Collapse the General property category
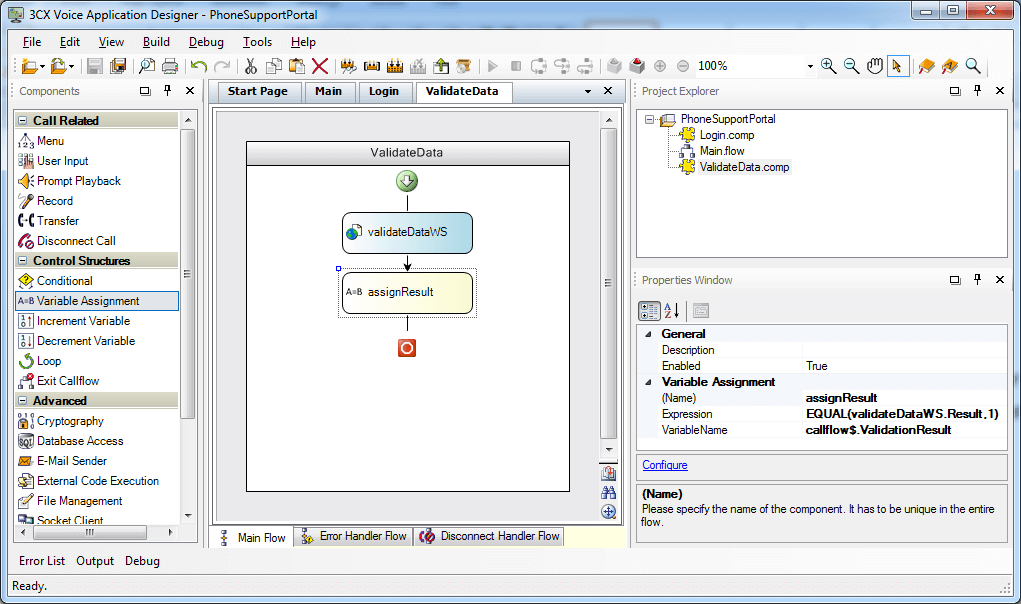 [648, 334]
